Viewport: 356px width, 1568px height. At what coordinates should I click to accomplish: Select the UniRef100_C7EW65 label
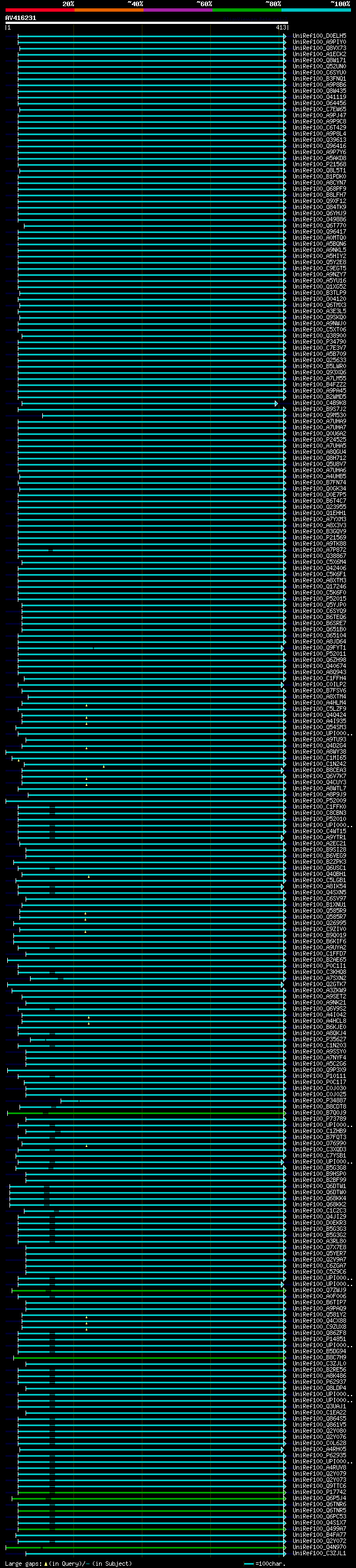319,110
